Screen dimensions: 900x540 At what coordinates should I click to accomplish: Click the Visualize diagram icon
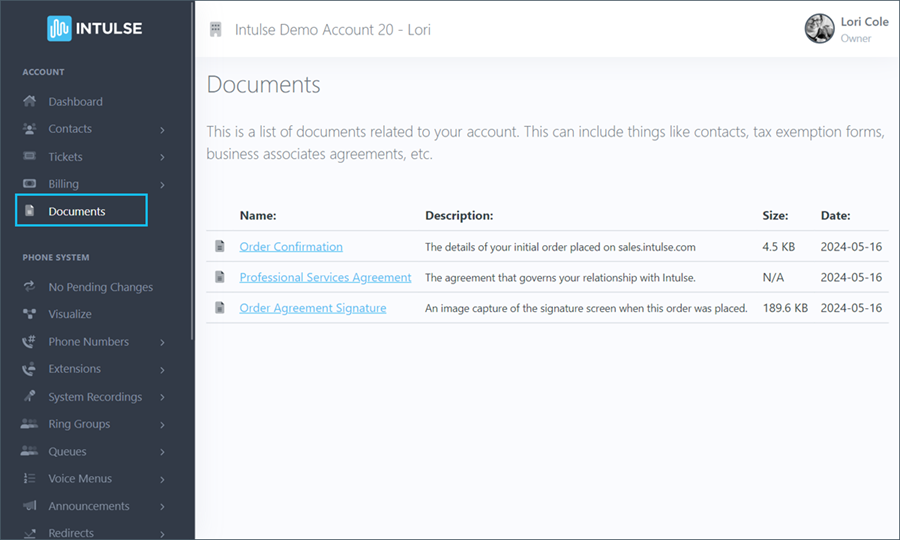click(x=29, y=314)
